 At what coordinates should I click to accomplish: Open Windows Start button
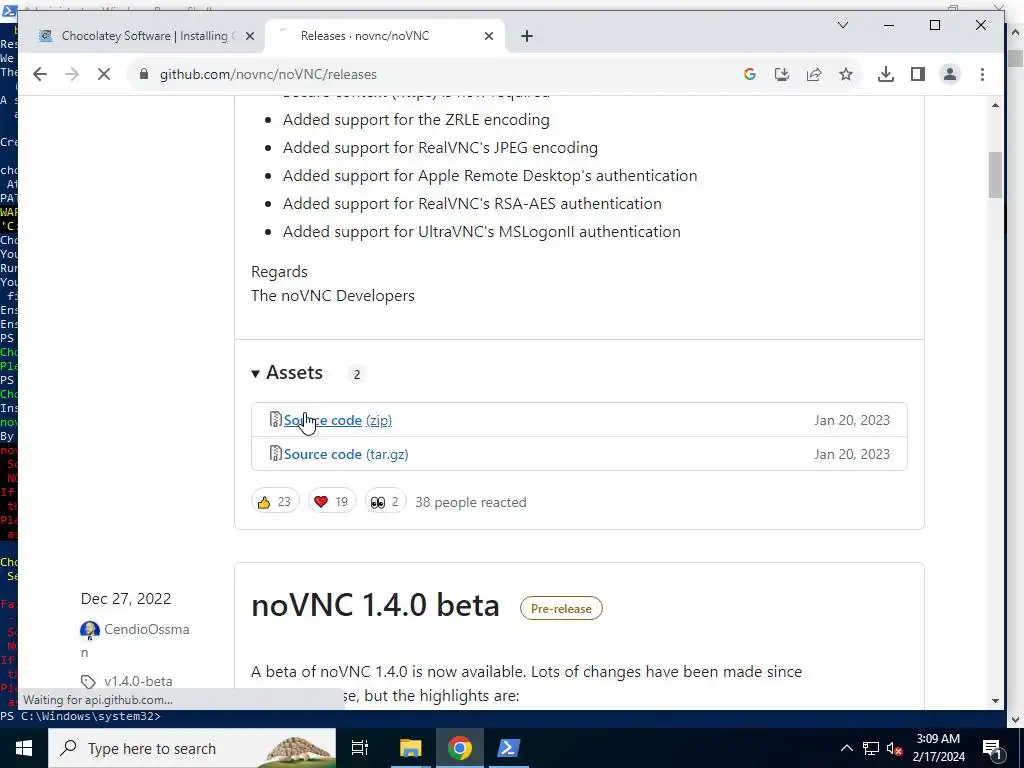click(x=24, y=748)
